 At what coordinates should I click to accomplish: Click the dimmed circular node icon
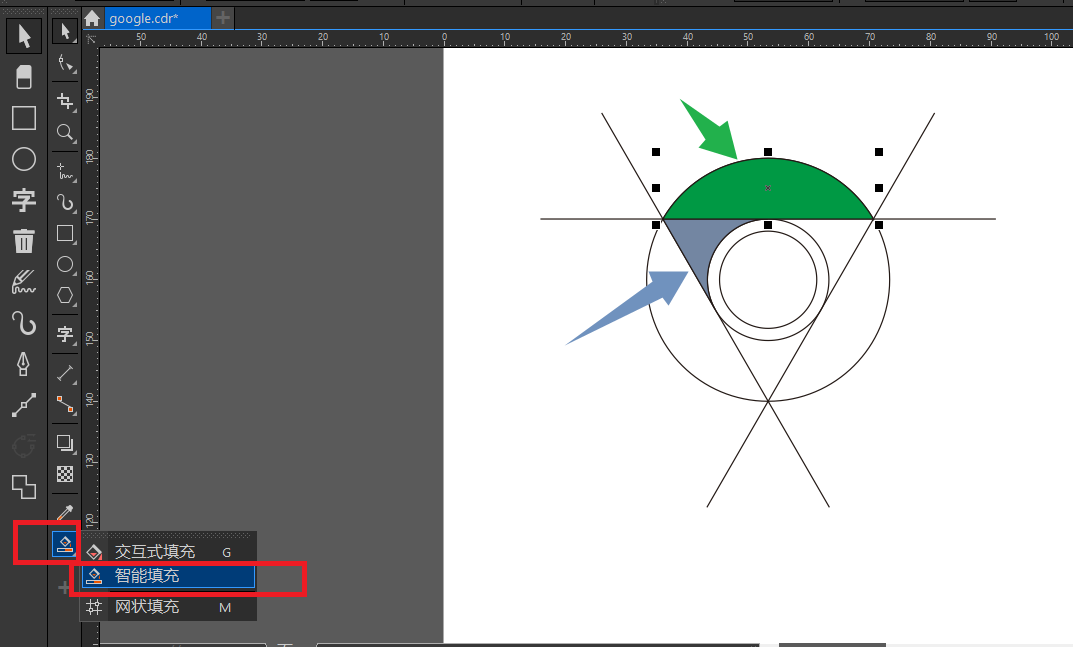pyautogui.click(x=24, y=446)
